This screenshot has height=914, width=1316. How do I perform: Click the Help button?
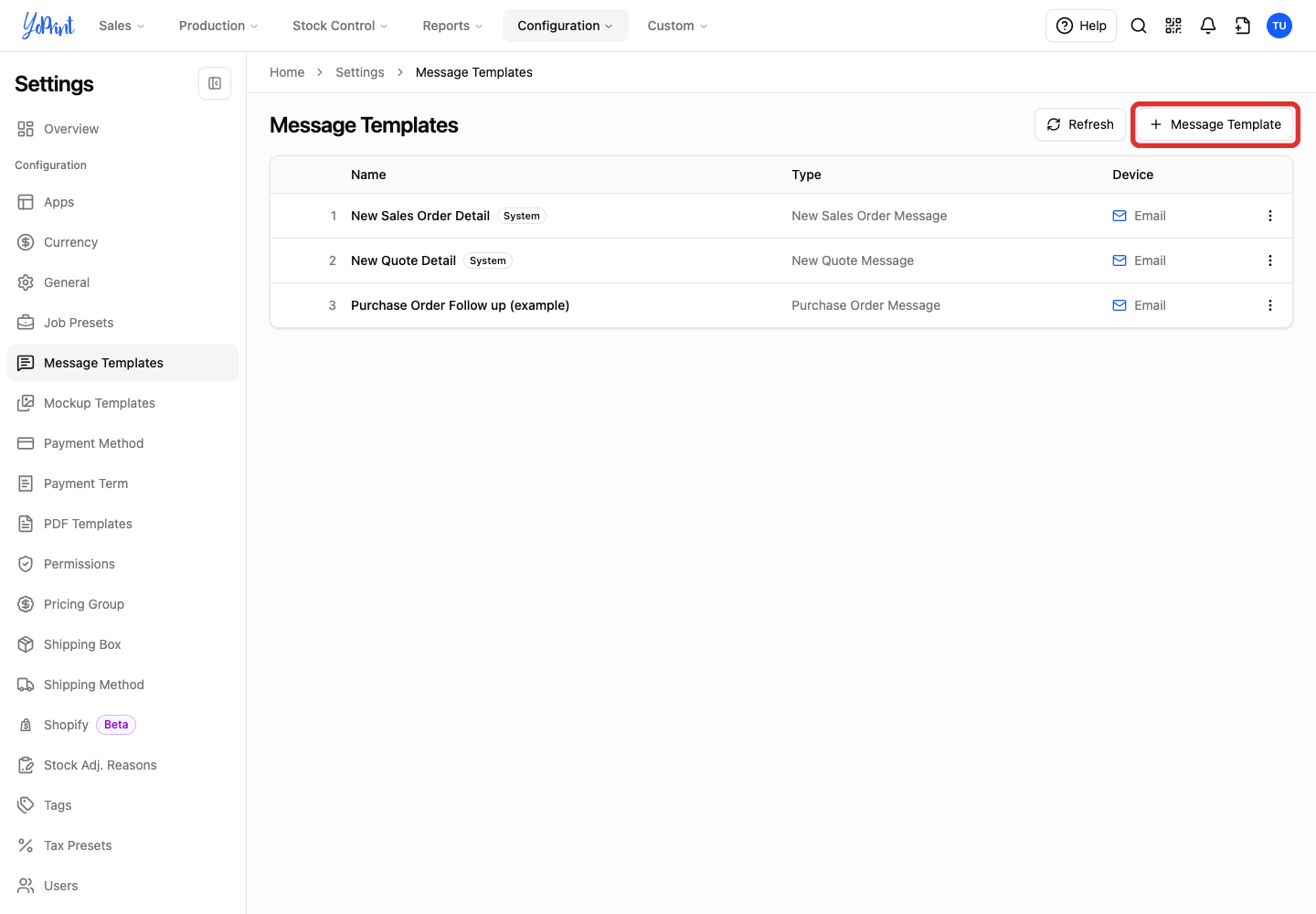click(x=1081, y=26)
